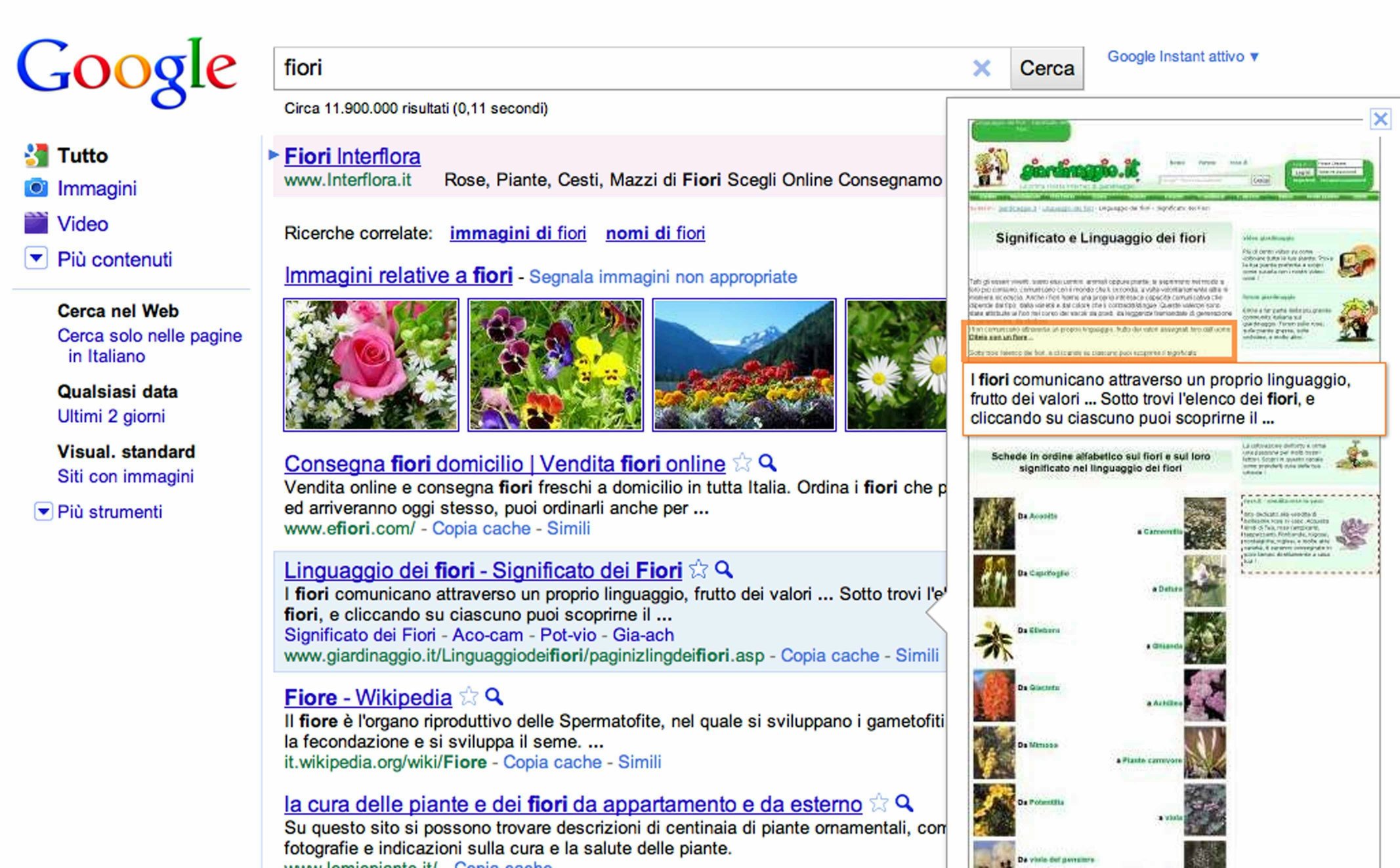This screenshot has width=1400, height=868.
Task: Open Linguaggio dei fiori result title
Action: click(483, 570)
